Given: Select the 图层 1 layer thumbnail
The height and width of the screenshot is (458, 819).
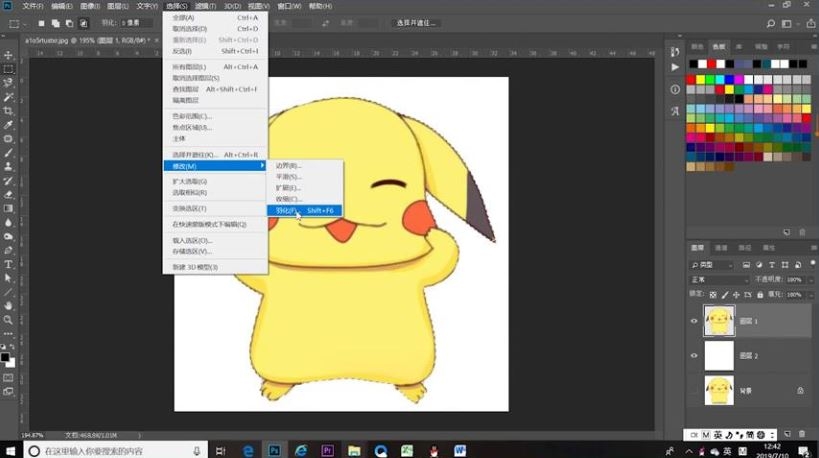Looking at the screenshot, I should click(x=719, y=321).
